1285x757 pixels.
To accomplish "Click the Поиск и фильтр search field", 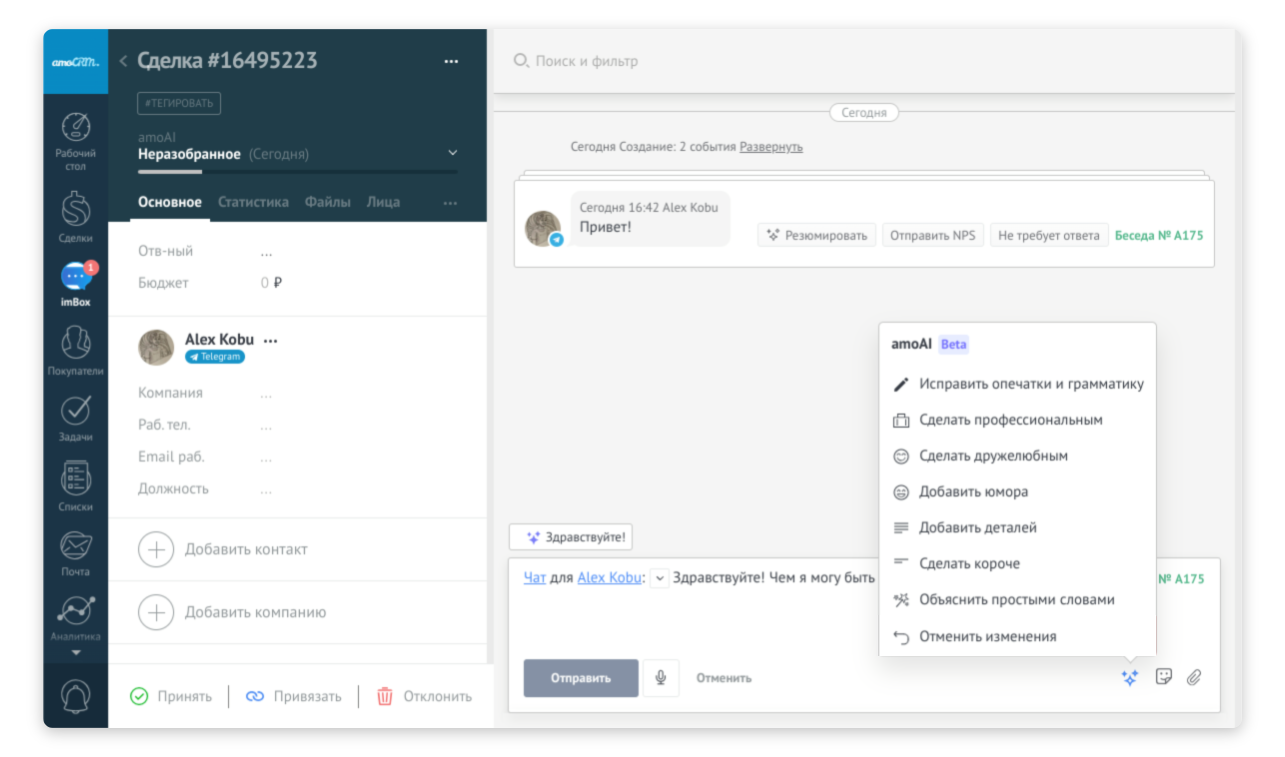I will pos(586,61).
